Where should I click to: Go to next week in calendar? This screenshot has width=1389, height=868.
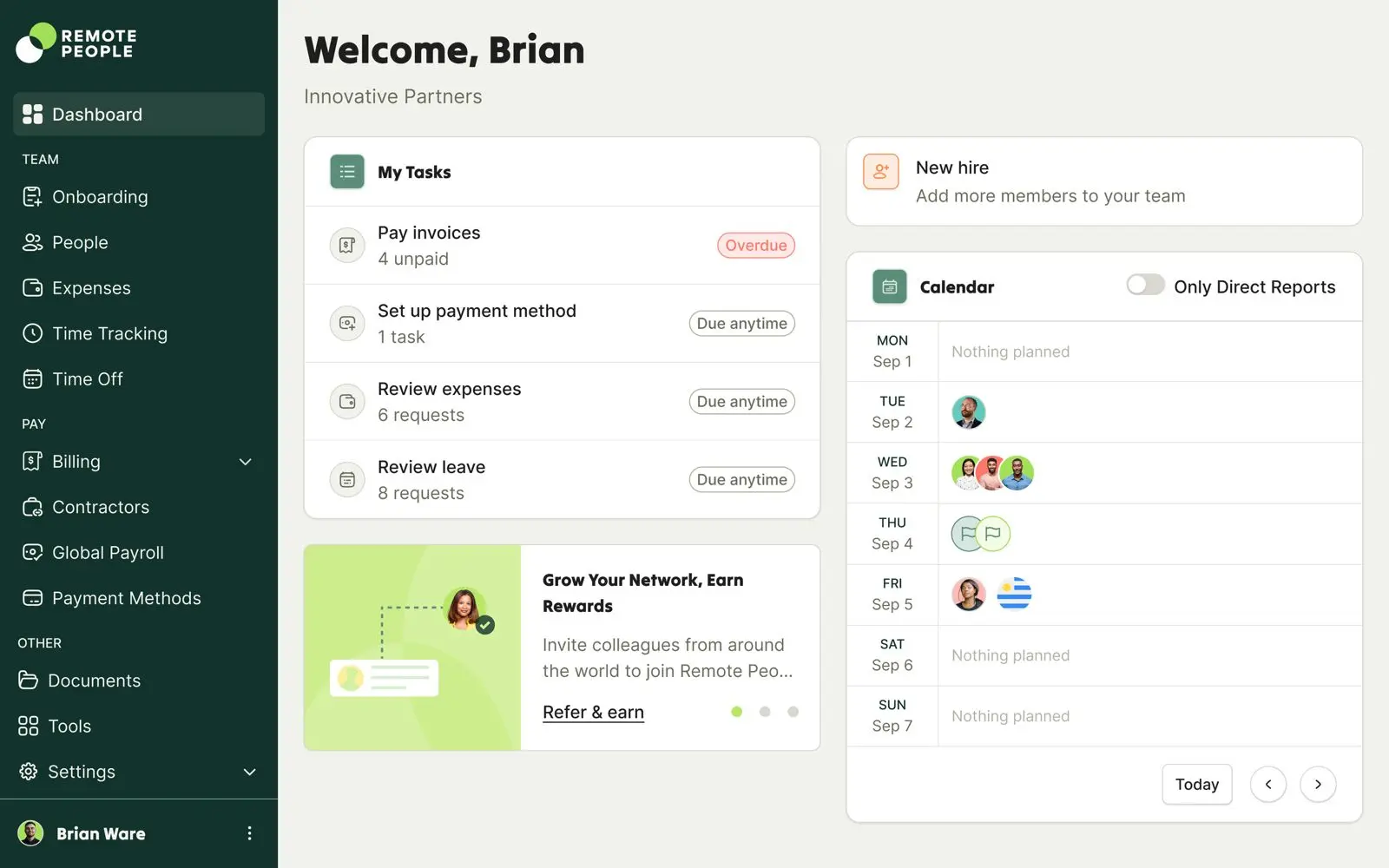(x=1317, y=785)
